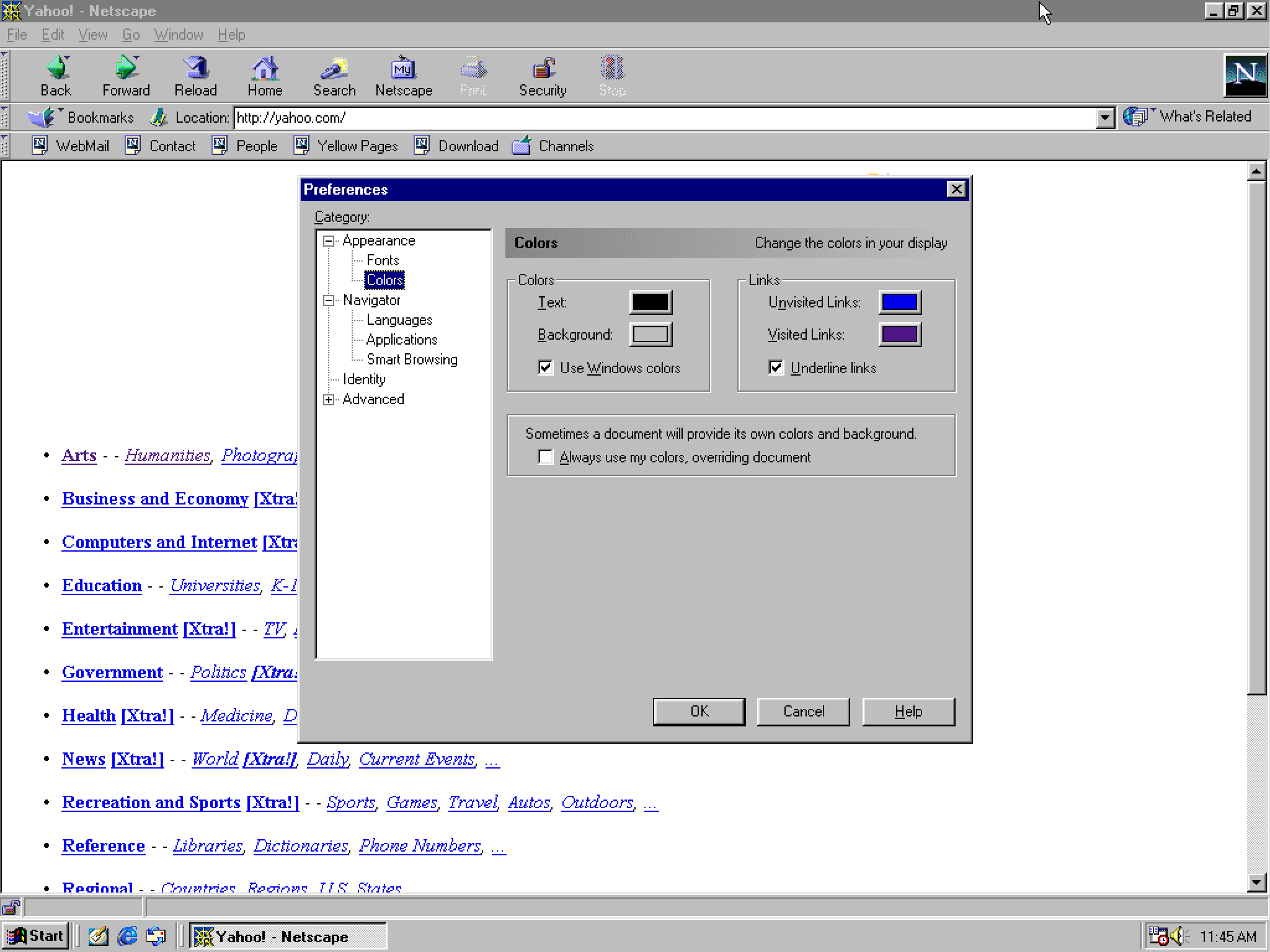1270x952 pixels.
Task: Open the Channels folder shortcut
Action: (x=553, y=146)
